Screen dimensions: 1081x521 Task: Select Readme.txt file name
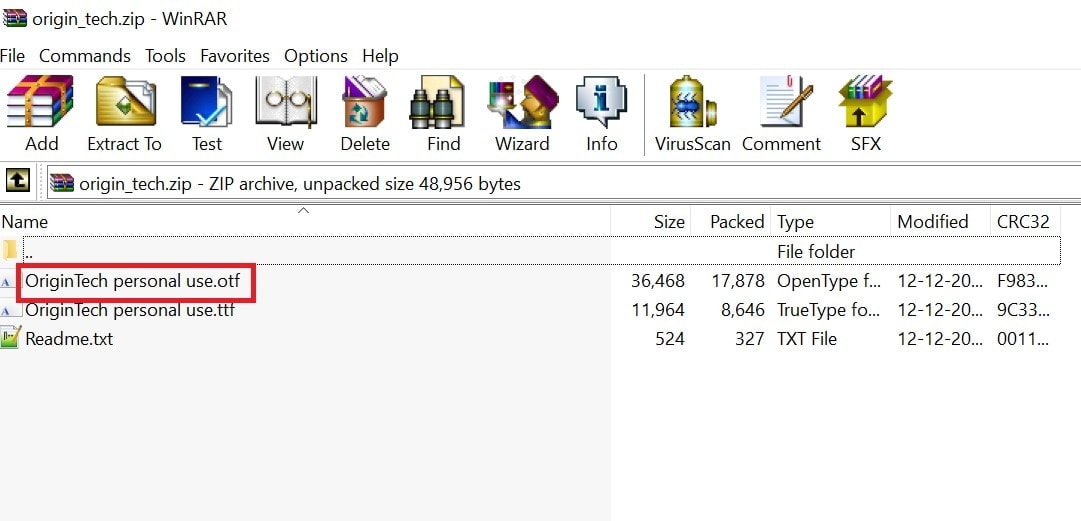tap(69, 339)
